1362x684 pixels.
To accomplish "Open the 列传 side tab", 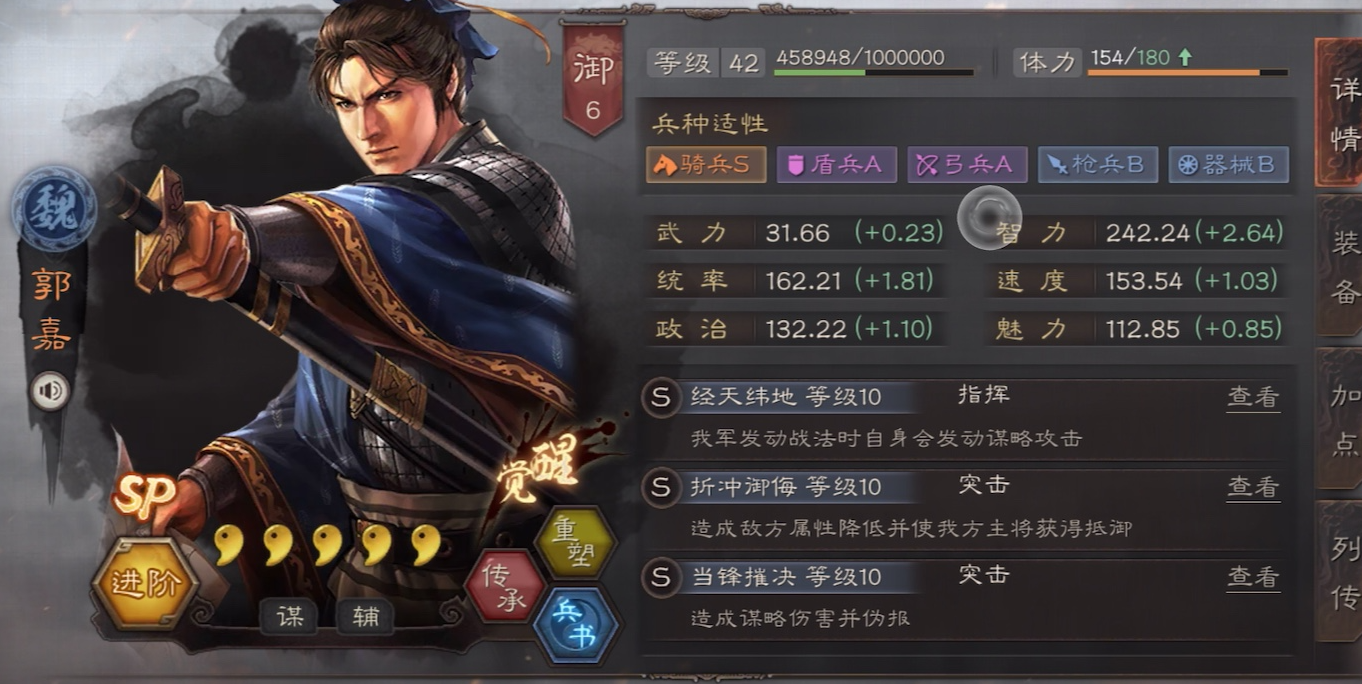I will point(1340,572).
